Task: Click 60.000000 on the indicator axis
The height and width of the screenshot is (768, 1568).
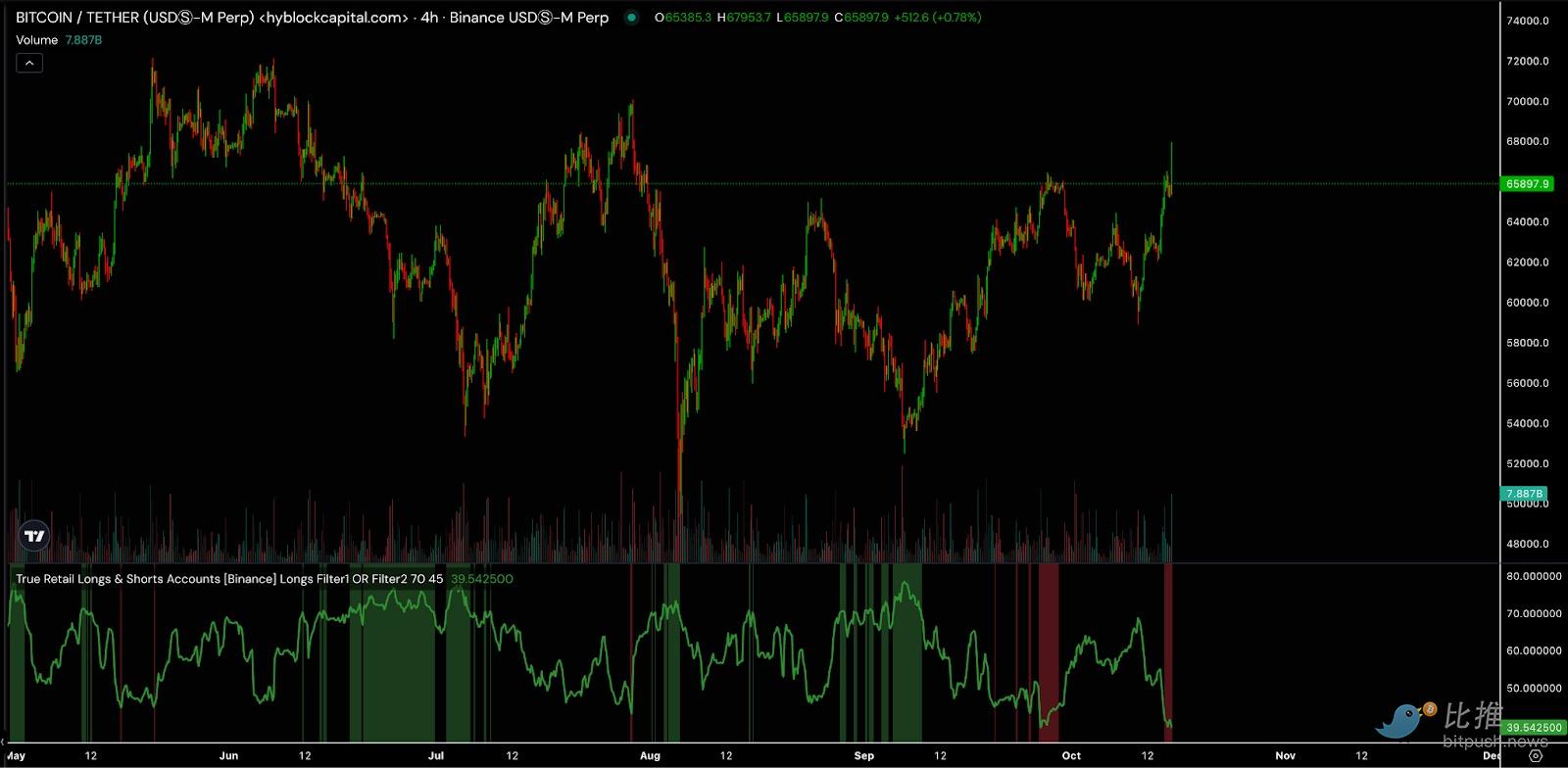Action: pyautogui.click(x=1534, y=650)
